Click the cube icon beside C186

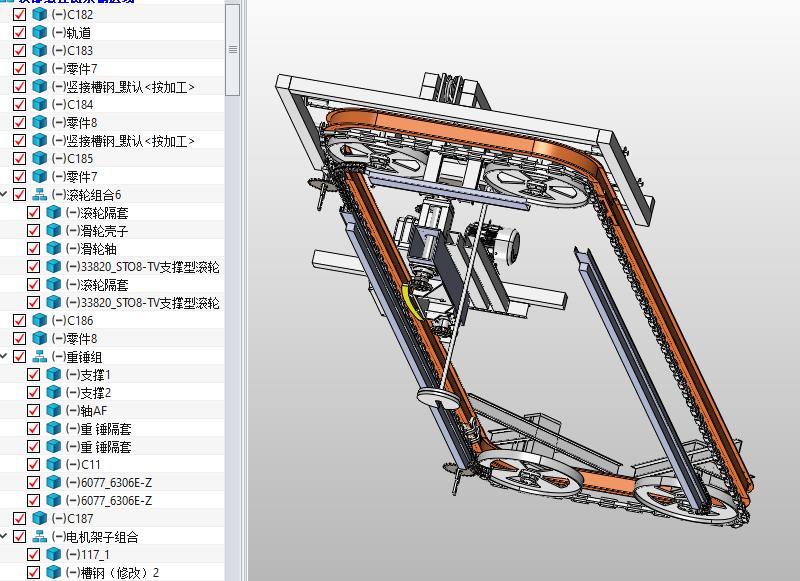[x=39, y=320]
